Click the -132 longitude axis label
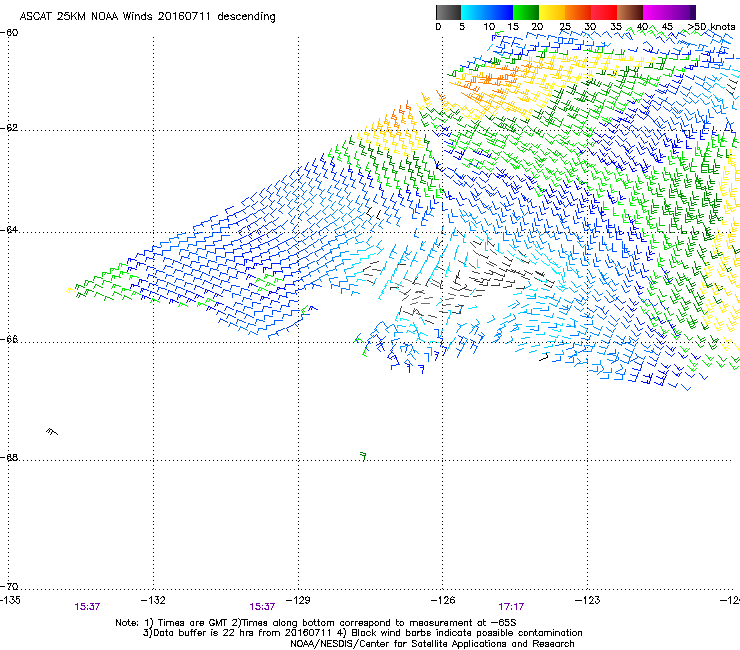 [153, 600]
